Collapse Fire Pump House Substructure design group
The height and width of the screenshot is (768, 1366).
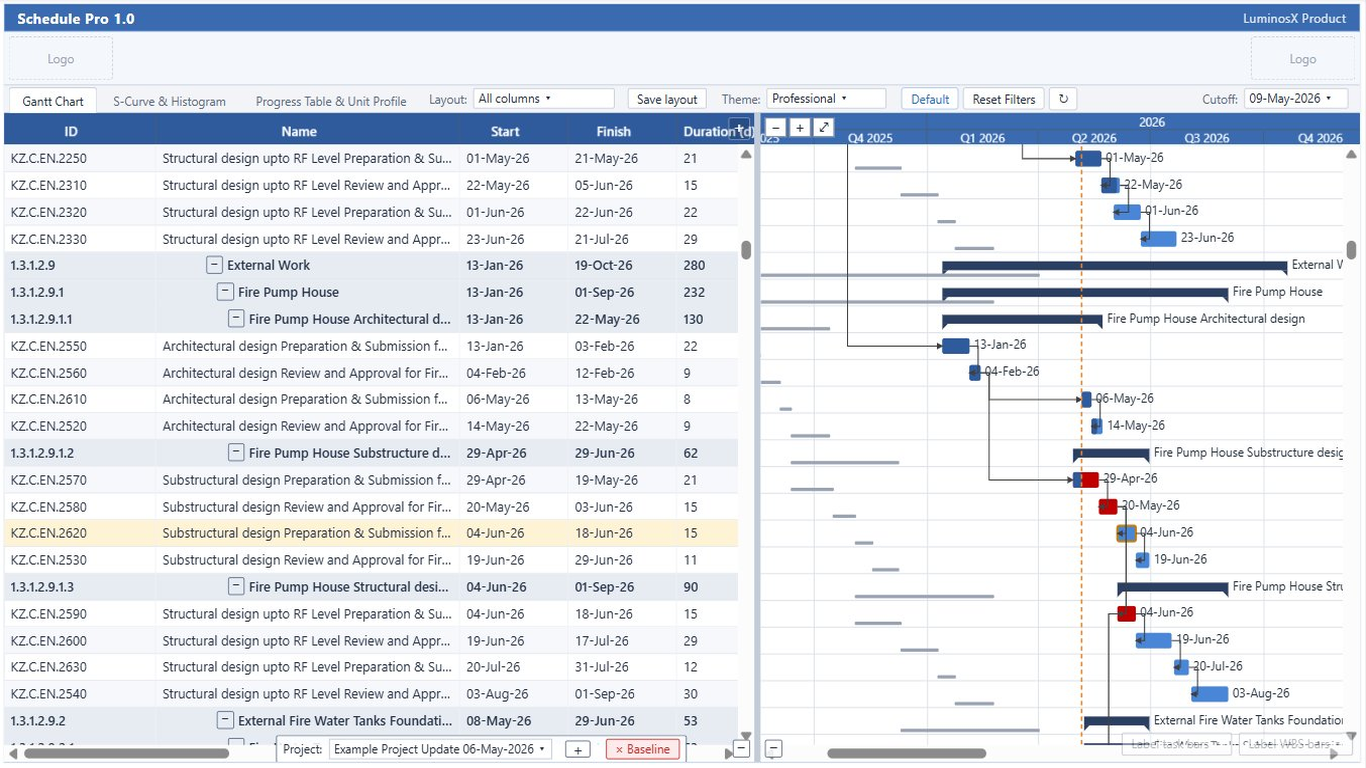236,452
